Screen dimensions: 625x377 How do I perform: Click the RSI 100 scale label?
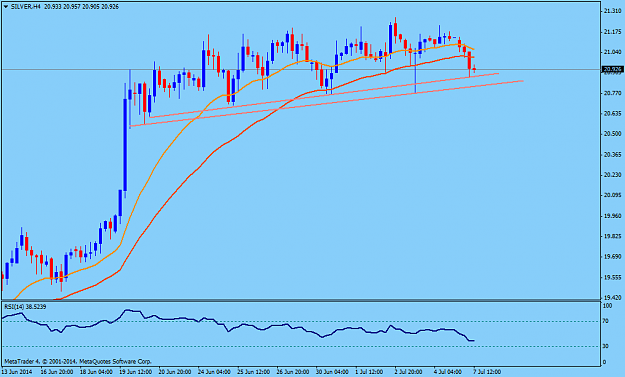click(607, 306)
